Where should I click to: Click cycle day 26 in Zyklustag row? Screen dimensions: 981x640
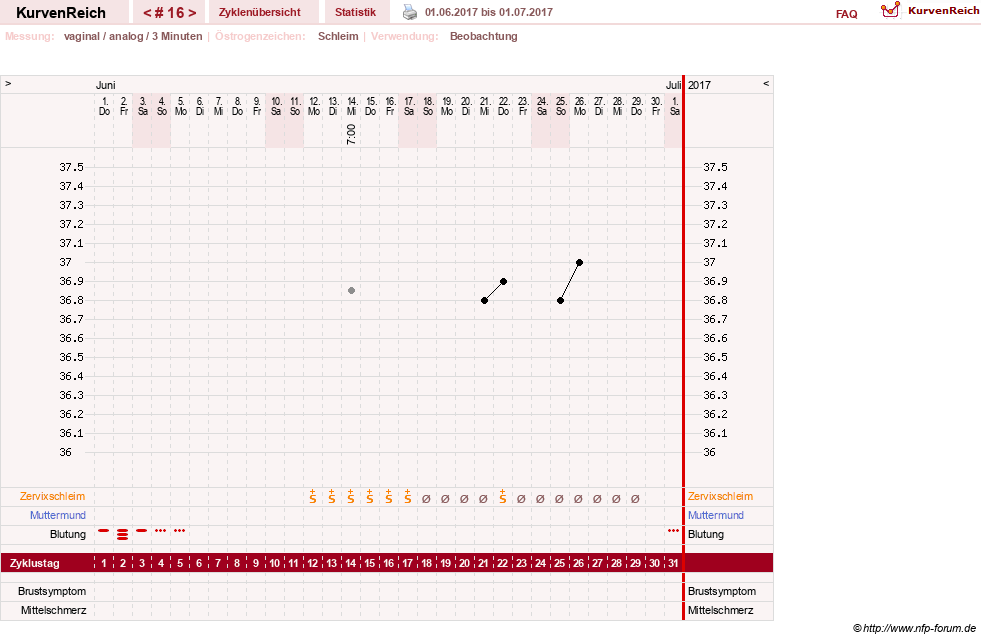579,563
